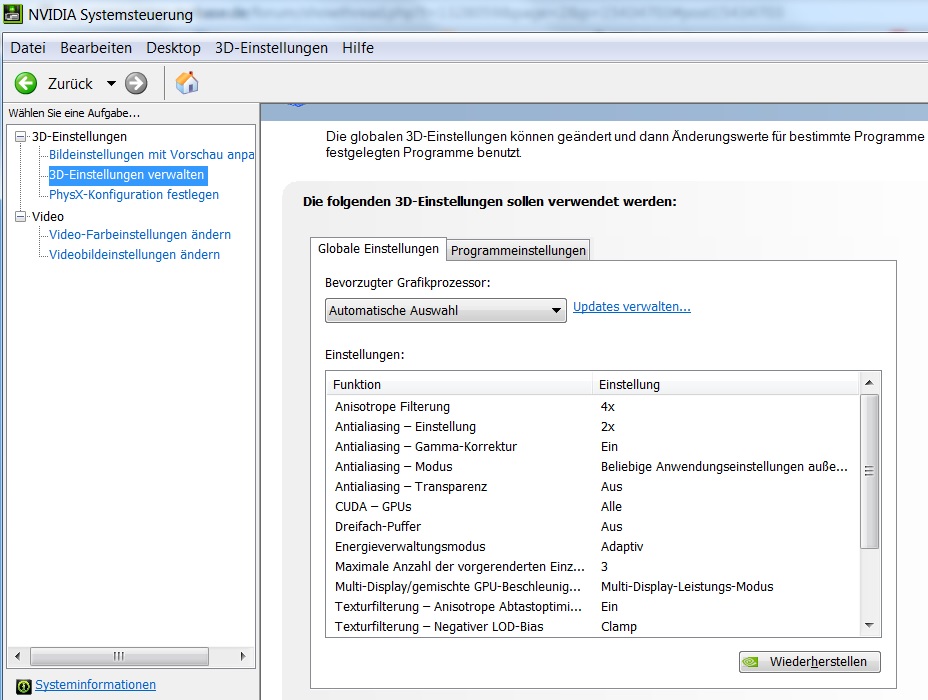The height and width of the screenshot is (700, 928).
Task: Click the Einstellung column header
Action: [x=726, y=384]
